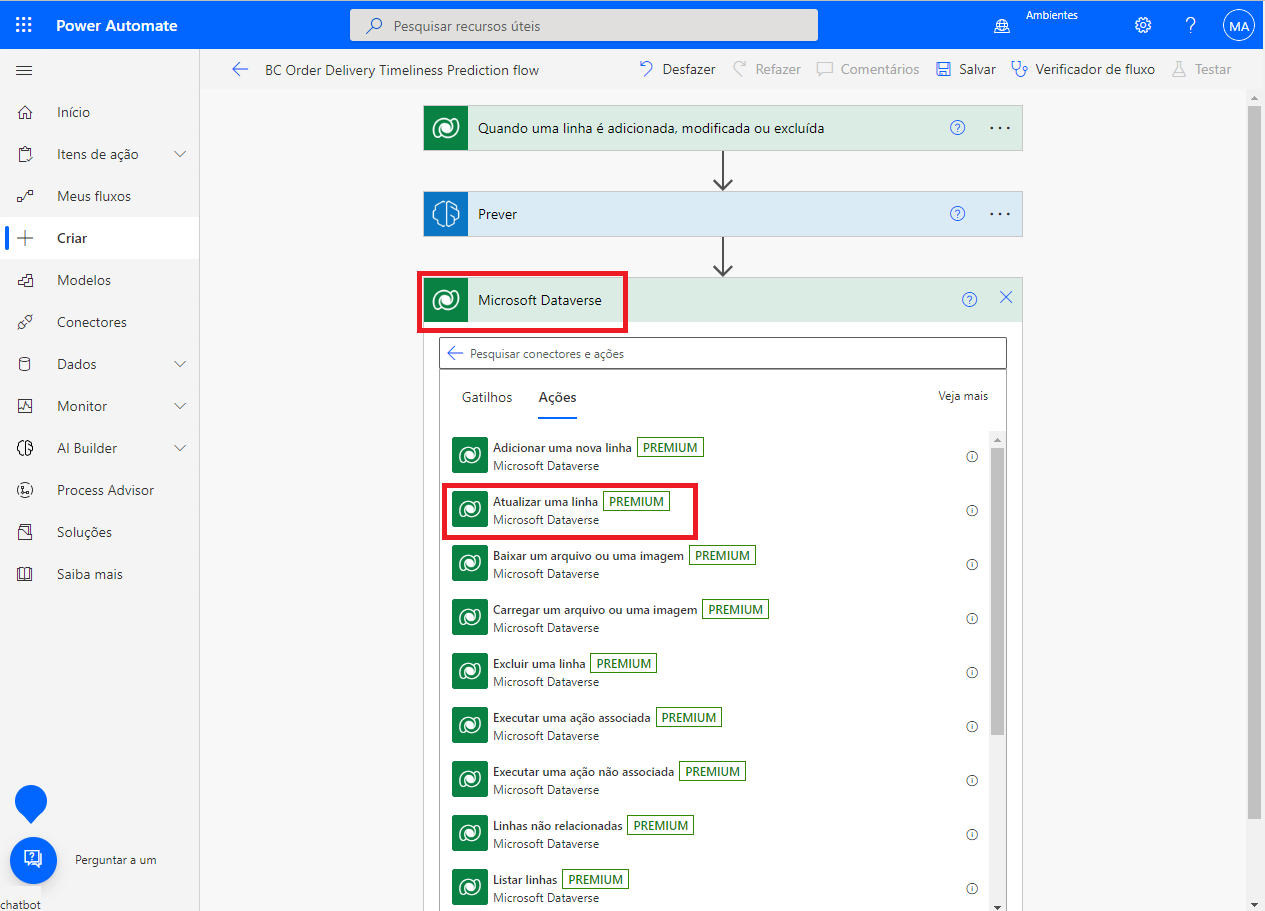Select Linhas não relacionadas action
Image resolution: width=1265 pixels, height=911 pixels.
click(x=715, y=834)
